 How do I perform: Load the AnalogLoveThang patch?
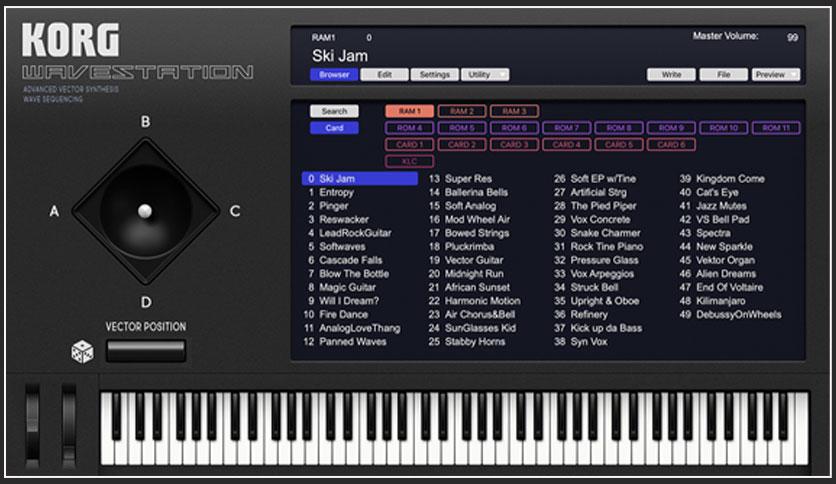359,328
